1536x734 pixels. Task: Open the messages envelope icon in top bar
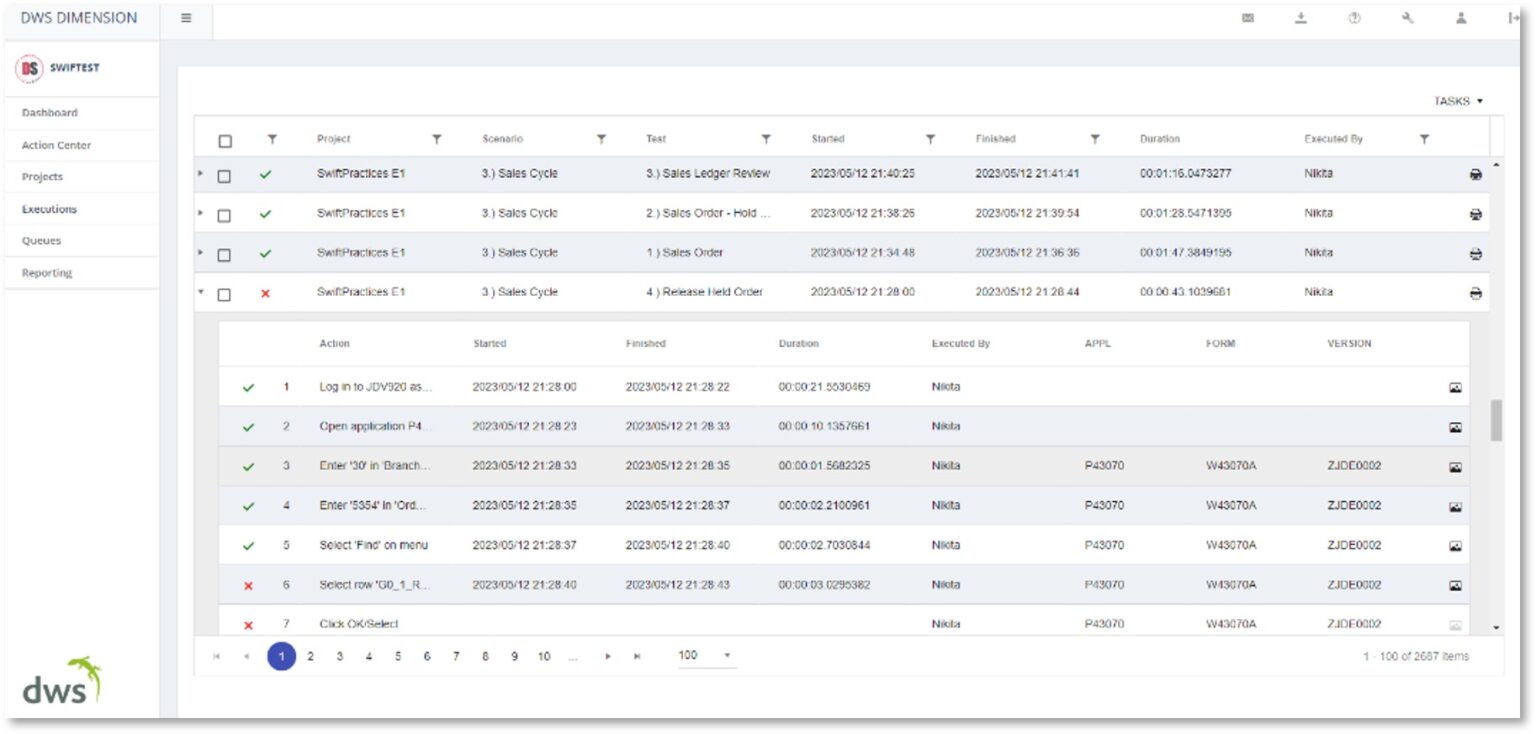pos(1248,18)
